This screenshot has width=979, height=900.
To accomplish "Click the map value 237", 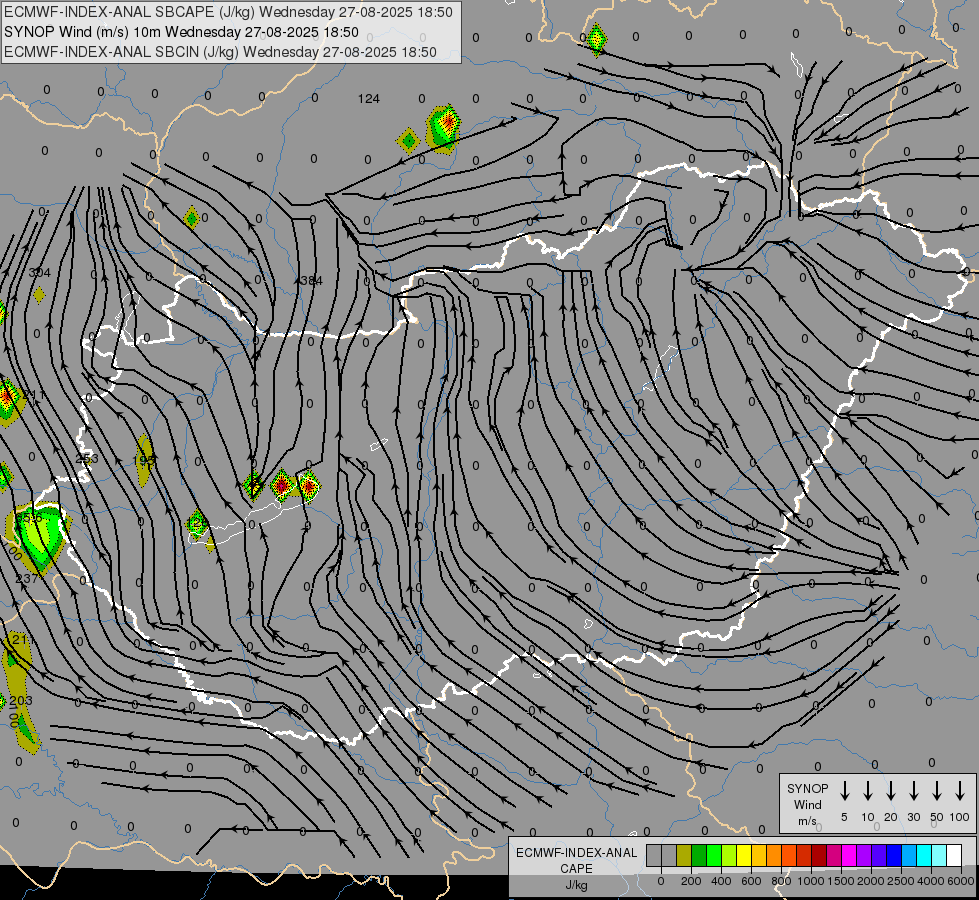I will coord(26,578).
